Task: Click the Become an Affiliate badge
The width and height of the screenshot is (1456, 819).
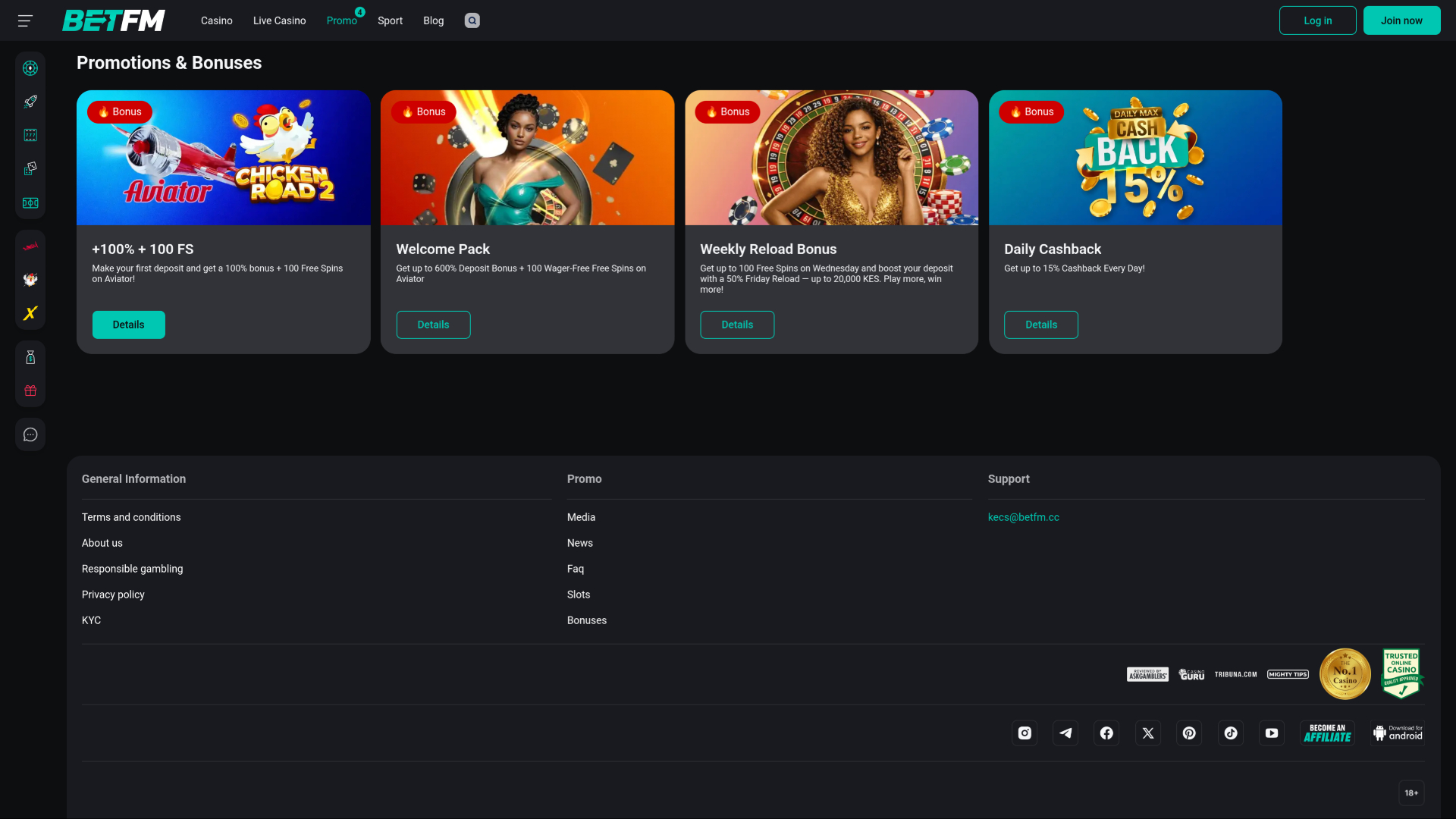Action: [x=1327, y=733]
